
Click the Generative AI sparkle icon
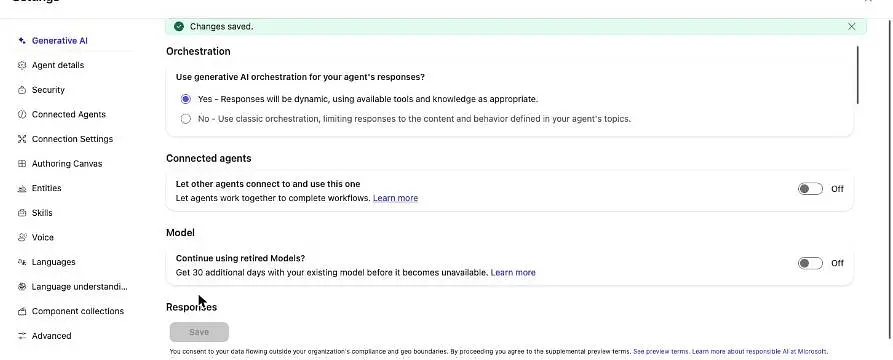[x=22, y=40]
